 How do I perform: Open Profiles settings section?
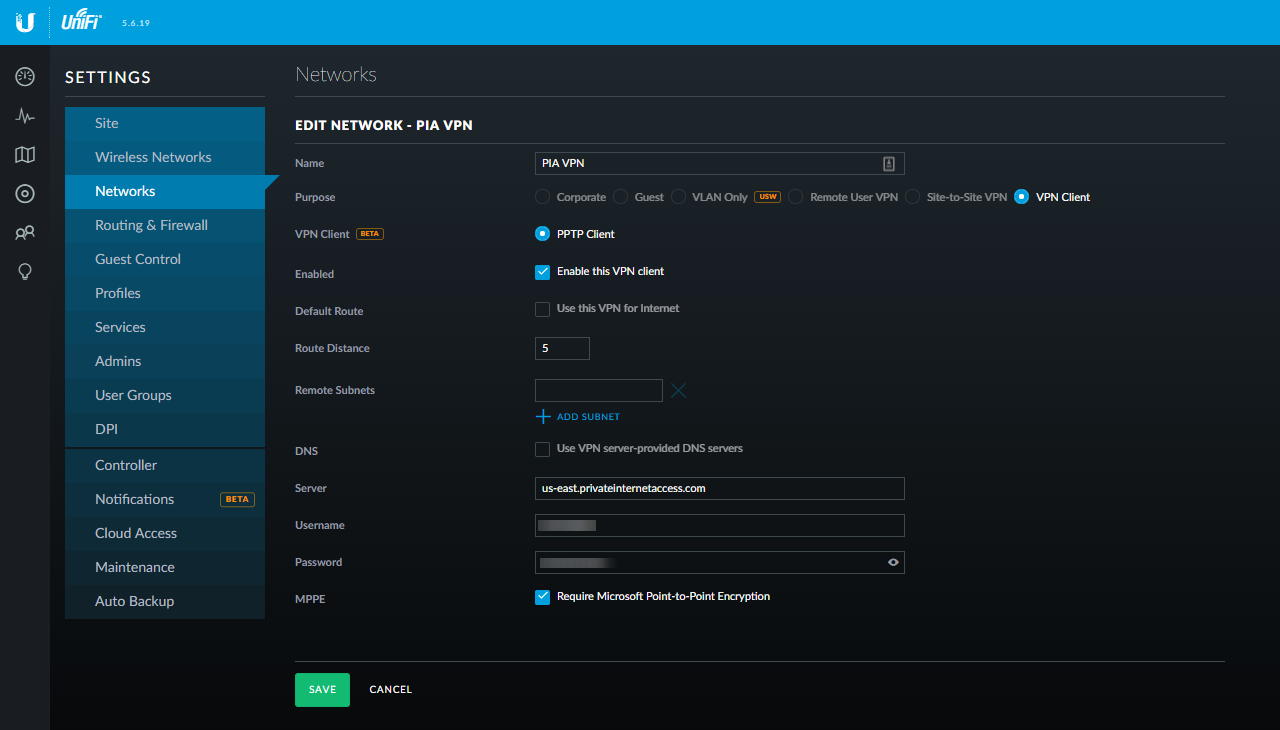(165, 293)
